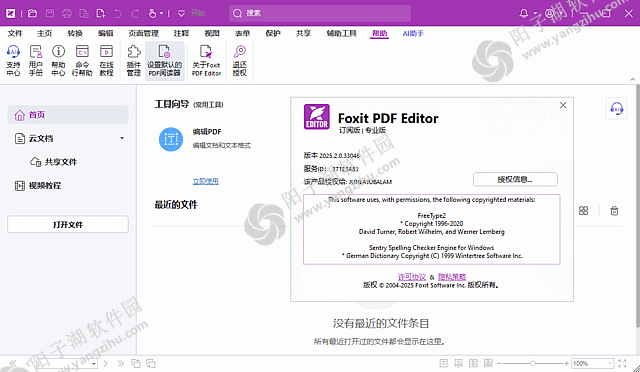
Task: Open the zoom percentage 100% dropdown
Action: point(610,363)
